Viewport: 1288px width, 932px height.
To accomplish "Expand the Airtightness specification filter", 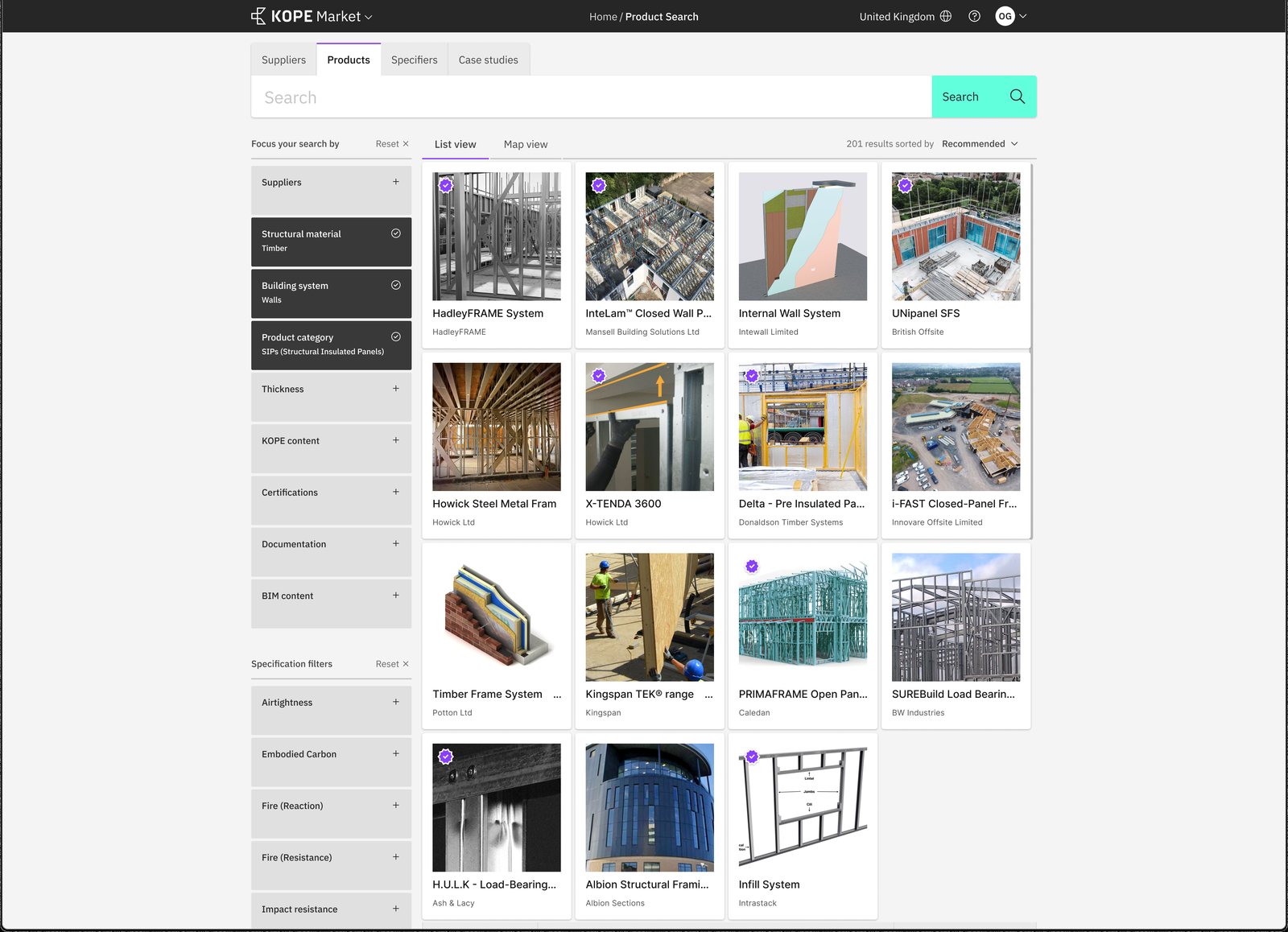I will tap(331, 710).
